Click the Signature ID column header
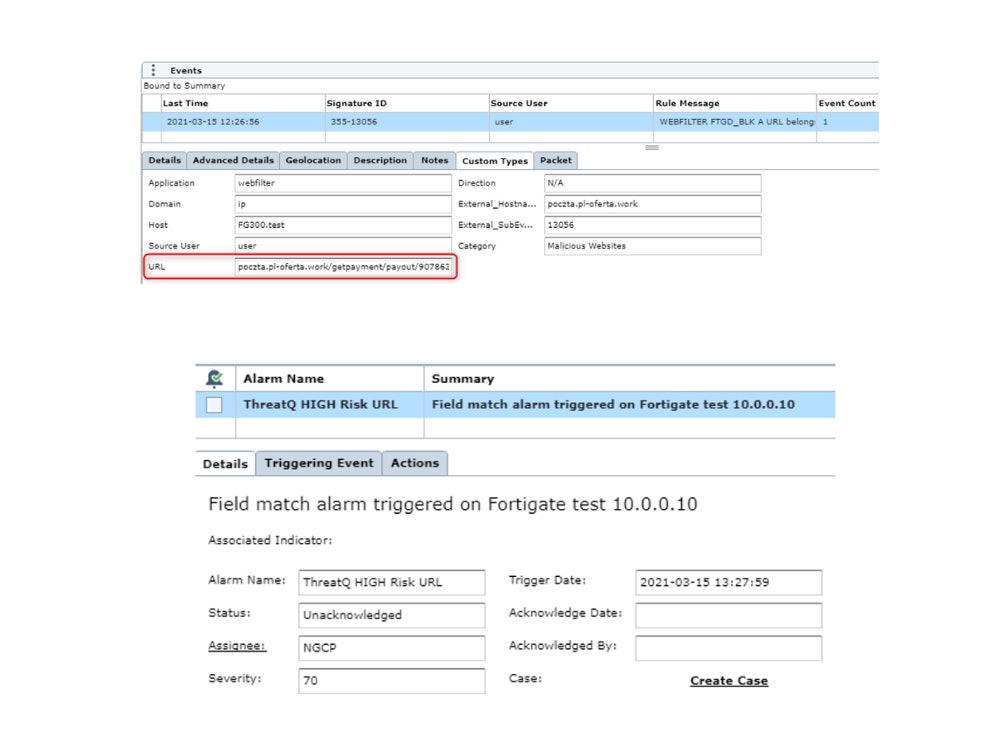Viewport: 1000px width, 750px height. [x=357, y=103]
